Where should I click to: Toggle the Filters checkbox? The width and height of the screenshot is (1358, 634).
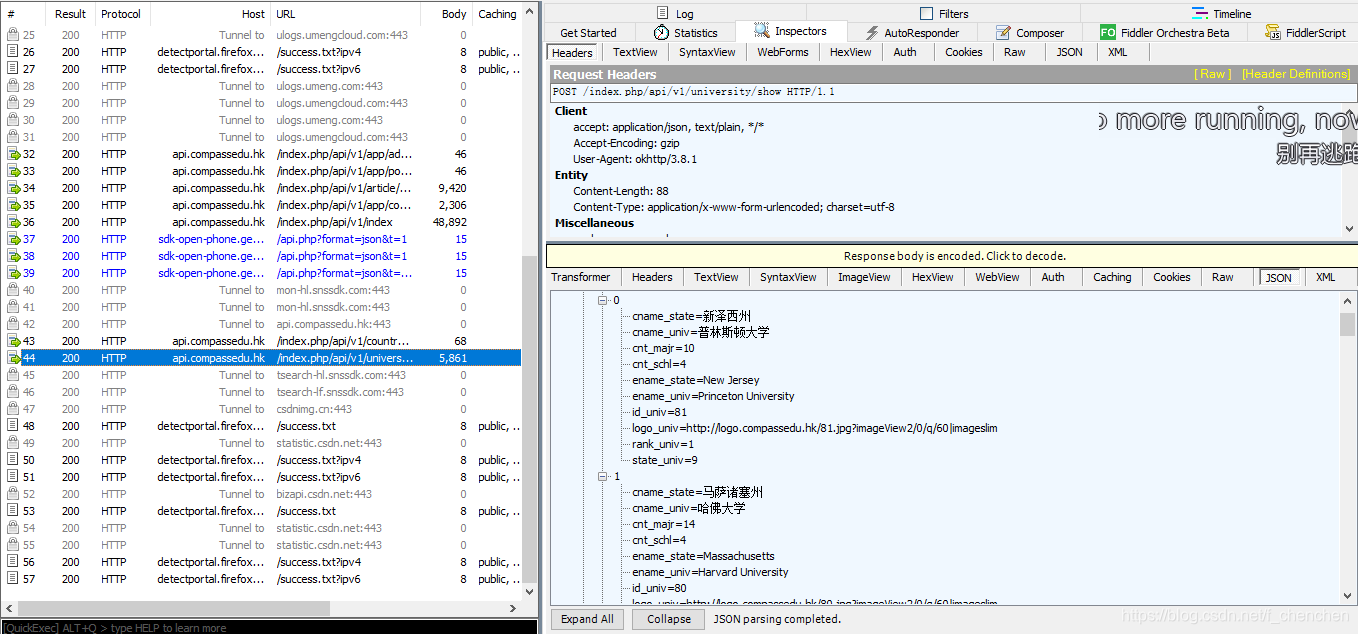[926, 14]
